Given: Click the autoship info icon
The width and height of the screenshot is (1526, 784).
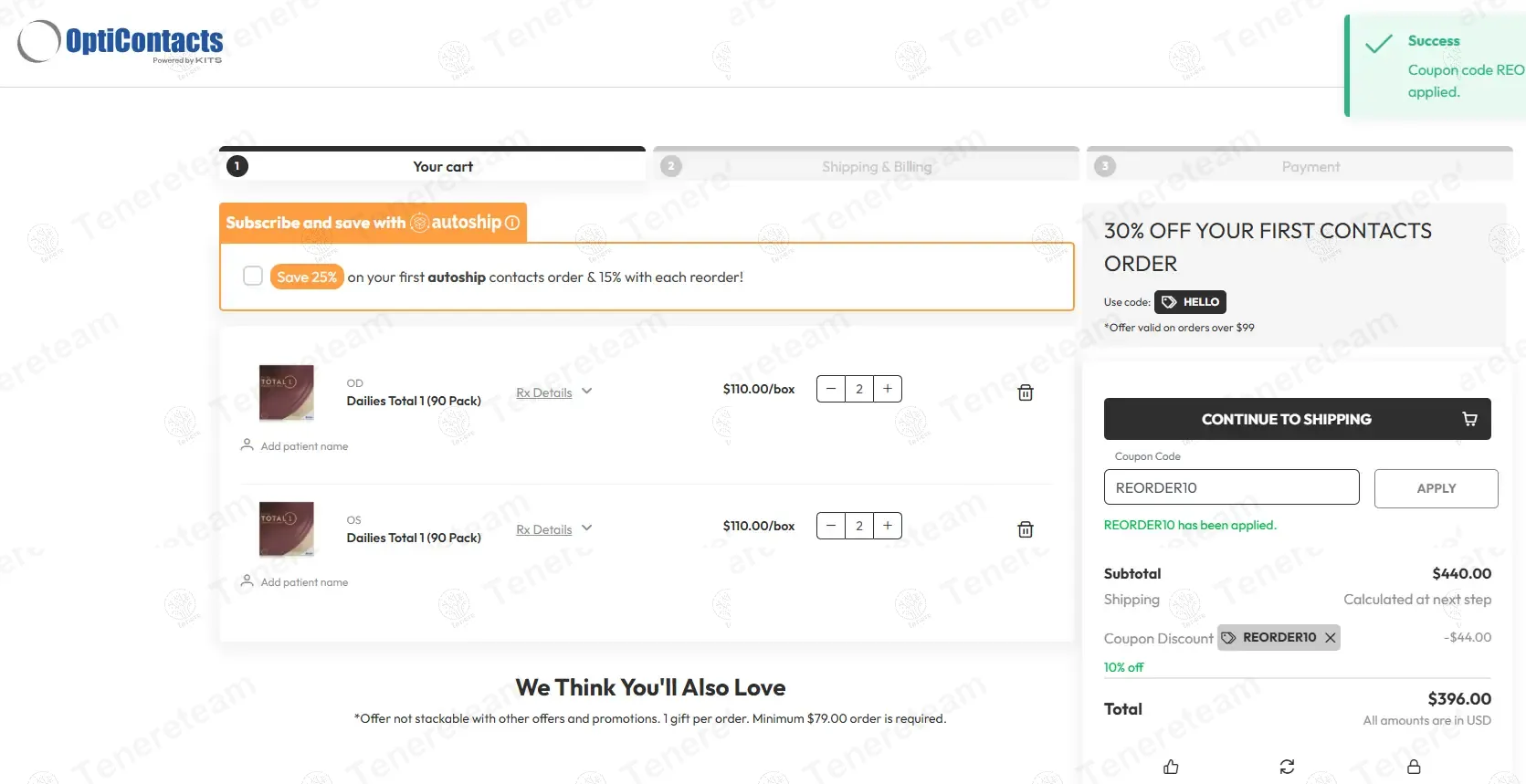Looking at the screenshot, I should (512, 223).
